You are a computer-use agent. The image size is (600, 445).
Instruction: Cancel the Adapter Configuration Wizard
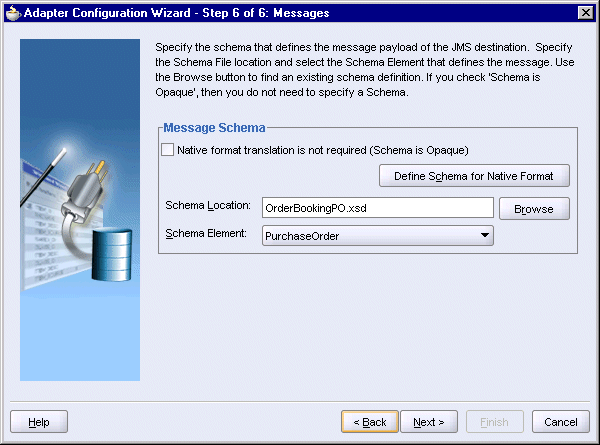click(x=561, y=422)
